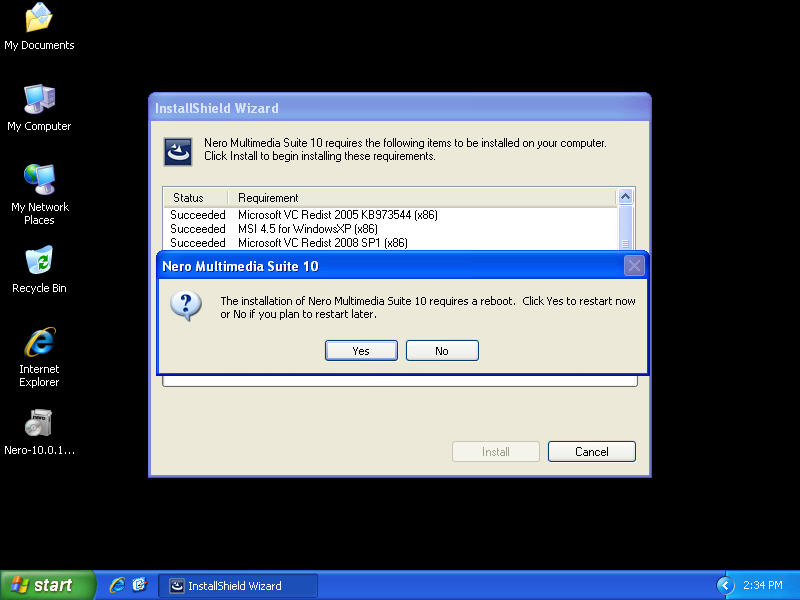Select the My Computer desktop icon
800x600 pixels.
click(x=39, y=100)
